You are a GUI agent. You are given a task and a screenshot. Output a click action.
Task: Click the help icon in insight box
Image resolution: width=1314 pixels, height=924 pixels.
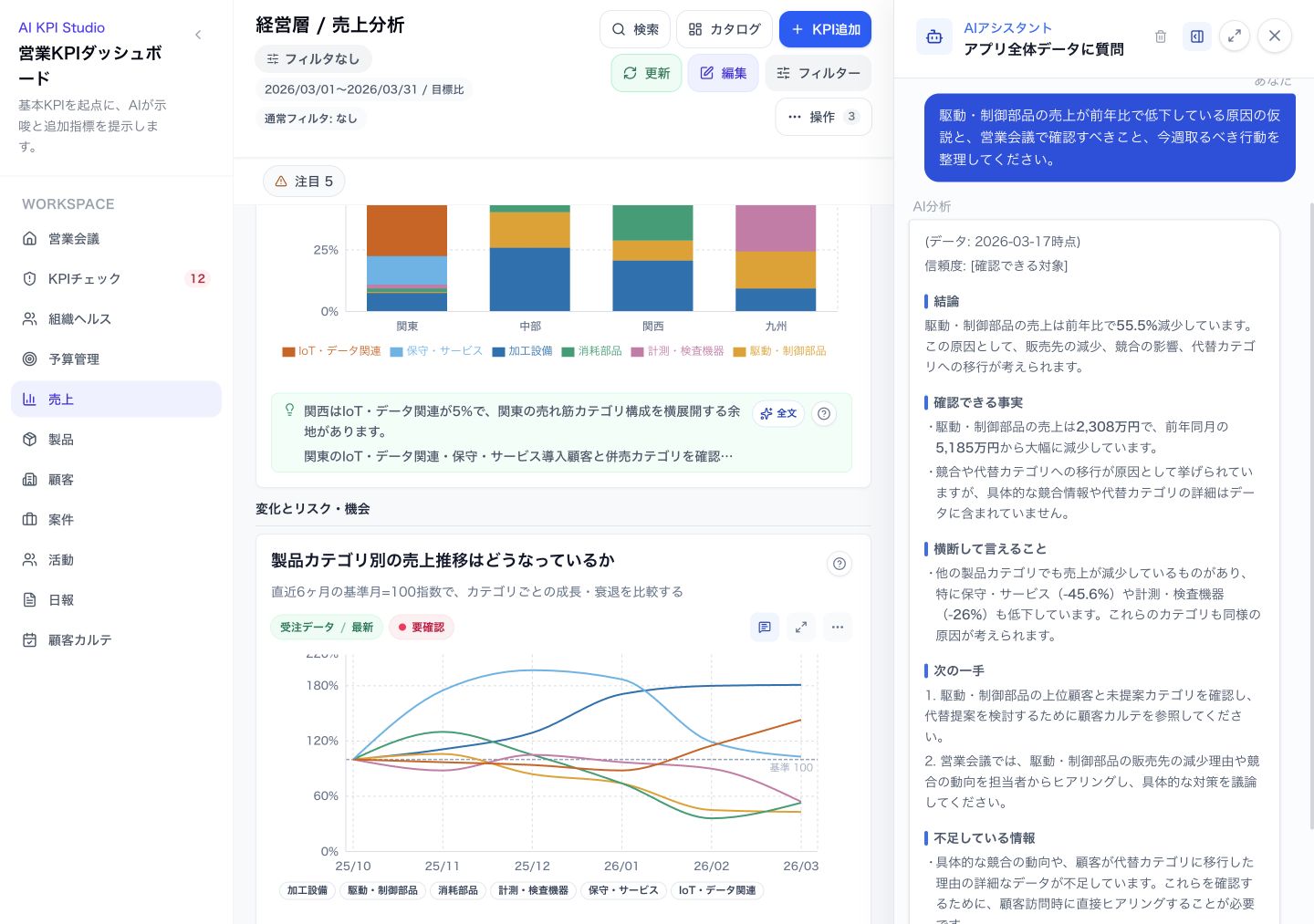[824, 414]
